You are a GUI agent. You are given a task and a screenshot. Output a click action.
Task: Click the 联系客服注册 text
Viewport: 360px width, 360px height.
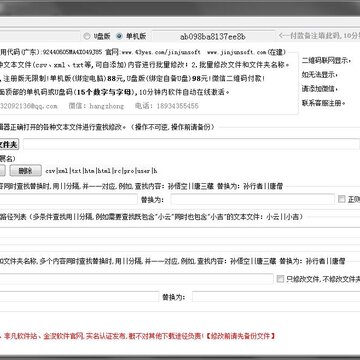point(323,103)
